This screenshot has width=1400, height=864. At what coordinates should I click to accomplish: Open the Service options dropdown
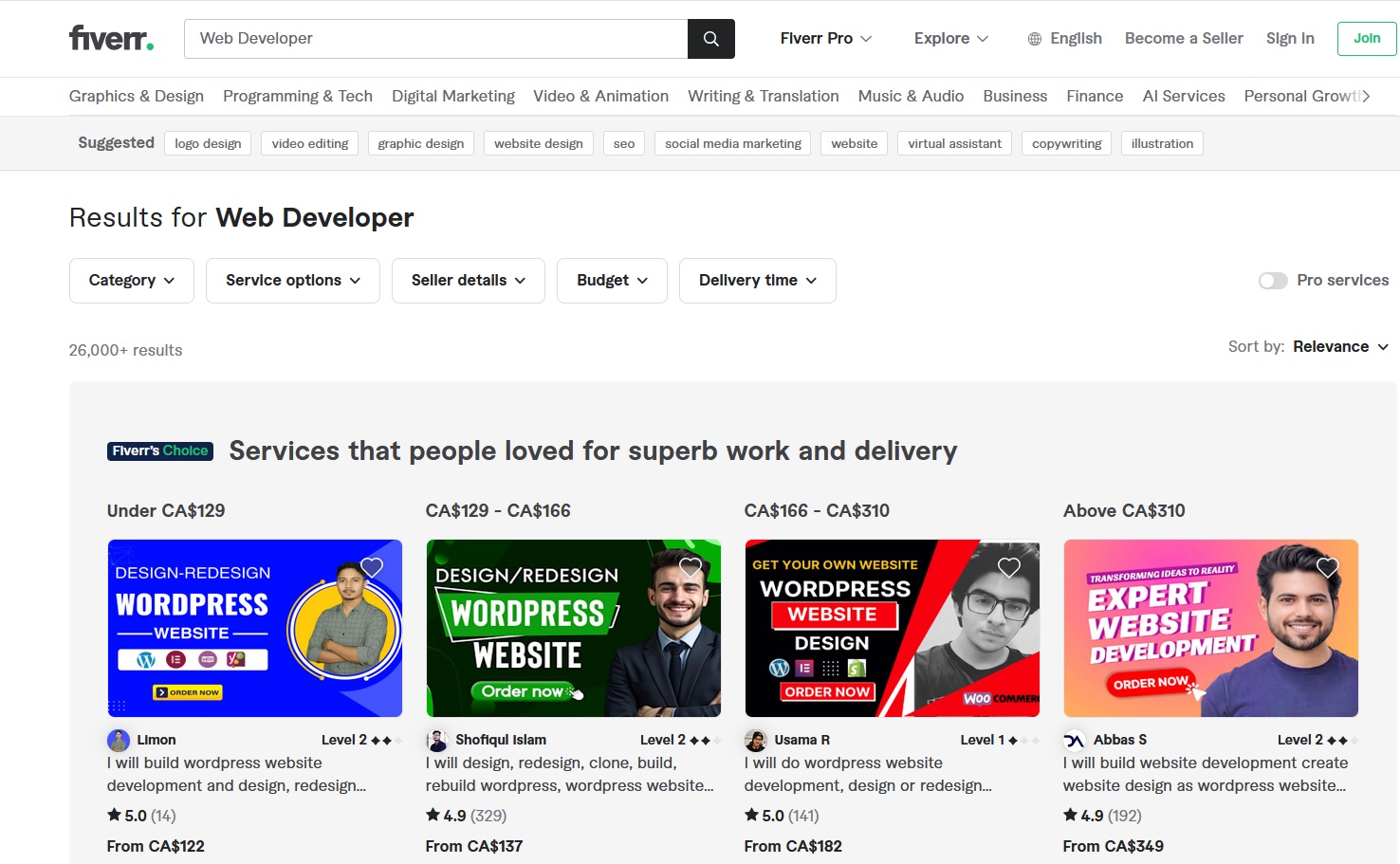coord(293,281)
